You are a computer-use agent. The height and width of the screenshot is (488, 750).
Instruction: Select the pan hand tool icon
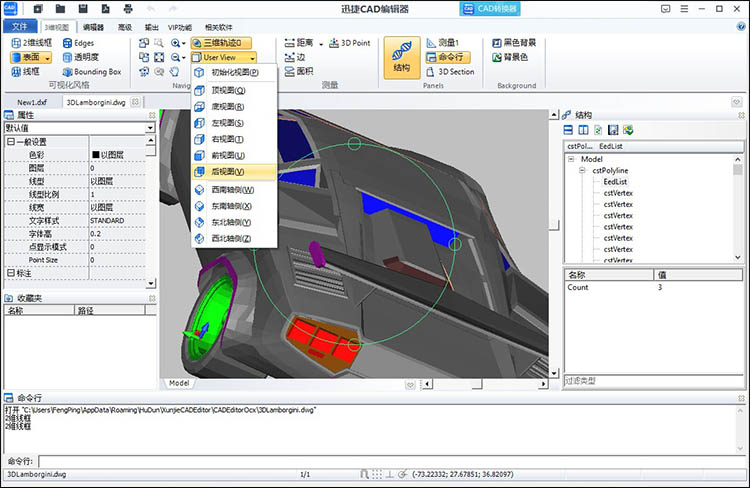(x=174, y=72)
